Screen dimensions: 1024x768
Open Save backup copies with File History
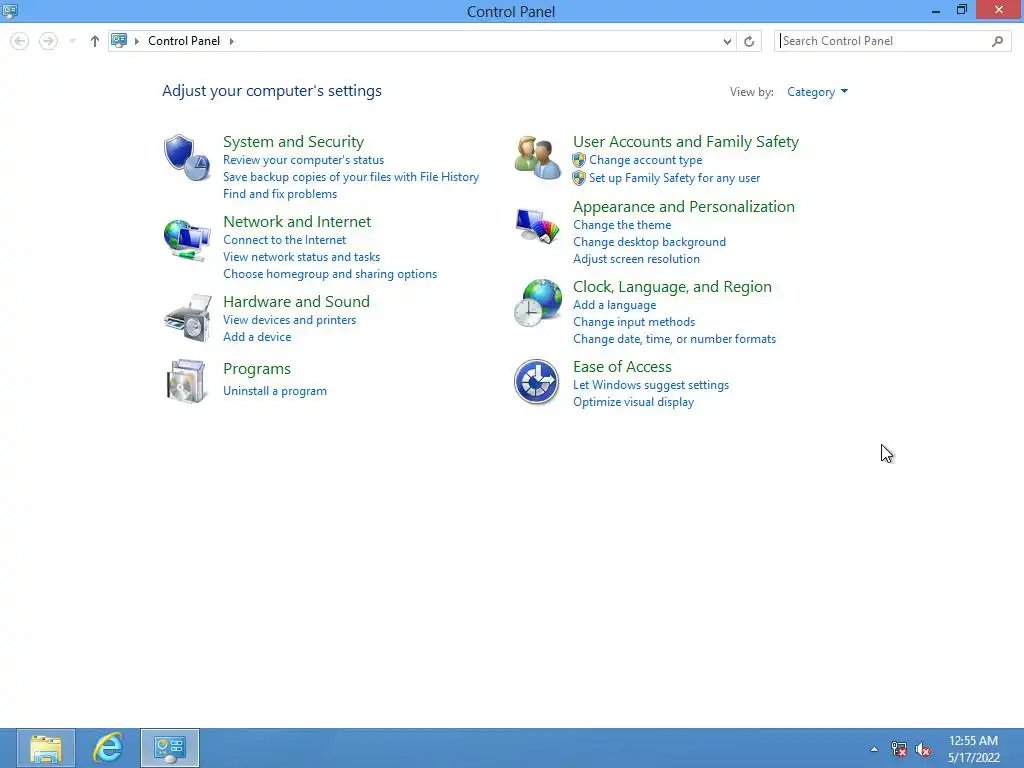[x=351, y=177]
